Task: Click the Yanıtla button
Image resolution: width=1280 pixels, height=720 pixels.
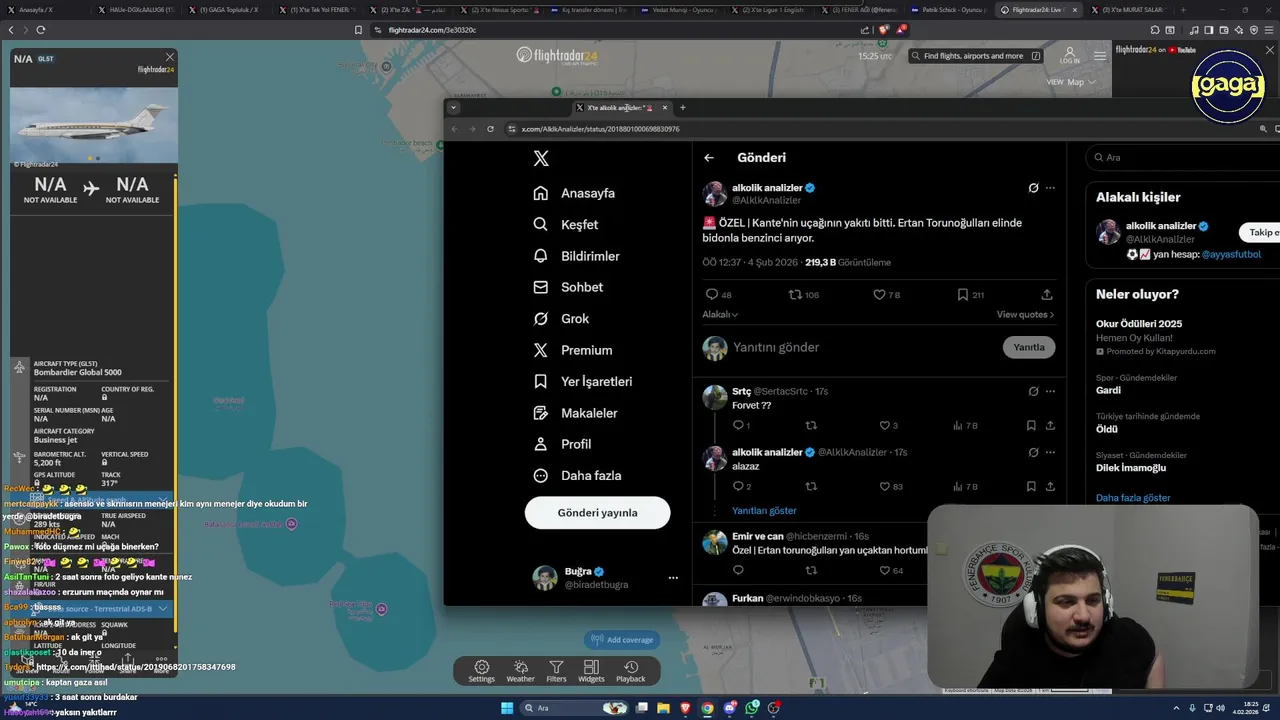Action: tap(1029, 347)
